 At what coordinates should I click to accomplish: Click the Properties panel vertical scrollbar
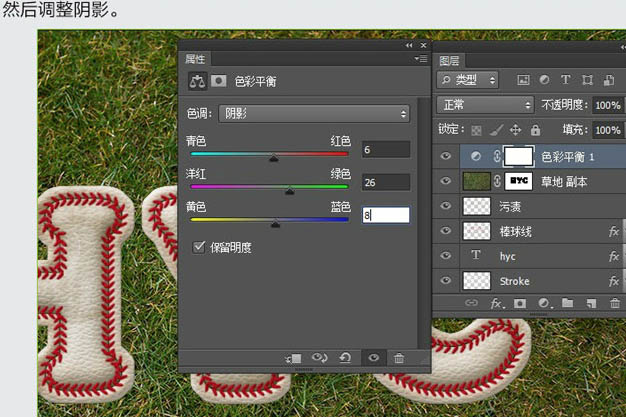click(x=424, y=222)
